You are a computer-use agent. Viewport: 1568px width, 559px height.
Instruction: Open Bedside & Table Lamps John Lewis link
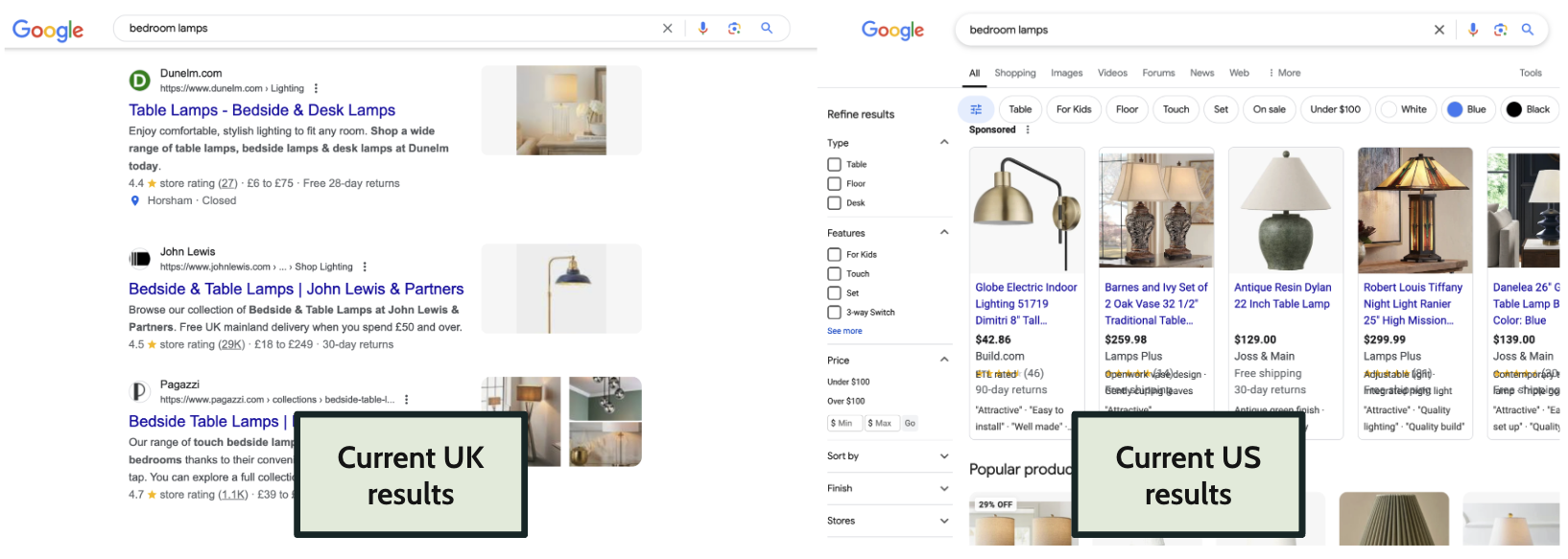click(297, 289)
